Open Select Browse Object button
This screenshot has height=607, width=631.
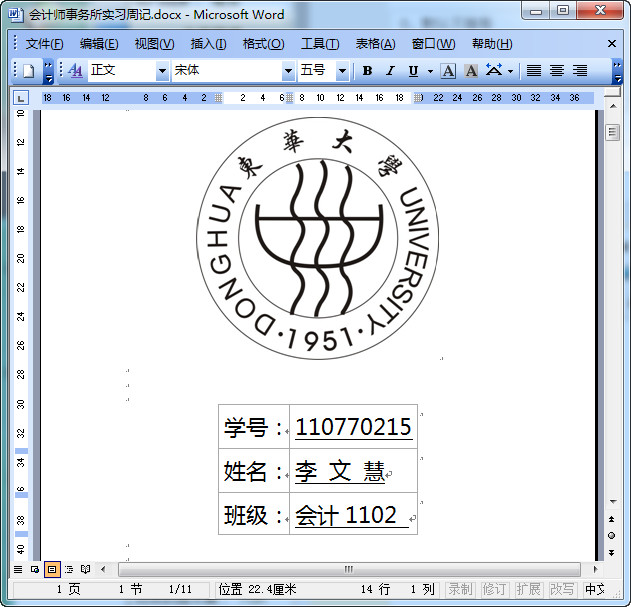pyautogui.click(x=612, y=535)
